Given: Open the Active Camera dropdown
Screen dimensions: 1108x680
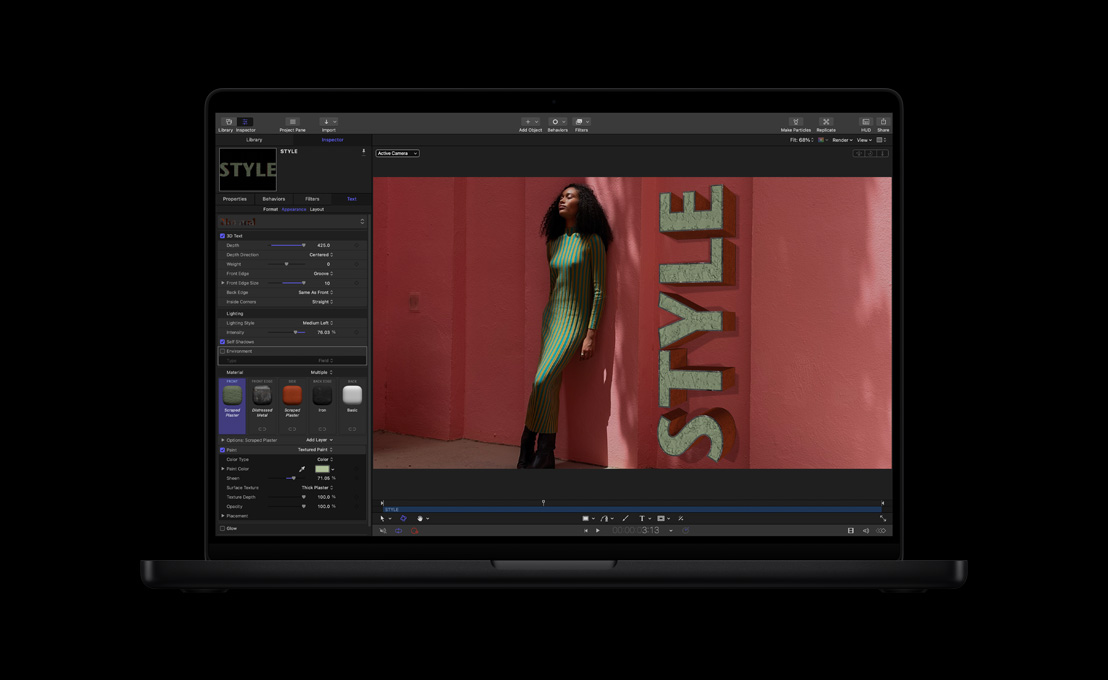Looking at the screenshot, I should (397, 153).
